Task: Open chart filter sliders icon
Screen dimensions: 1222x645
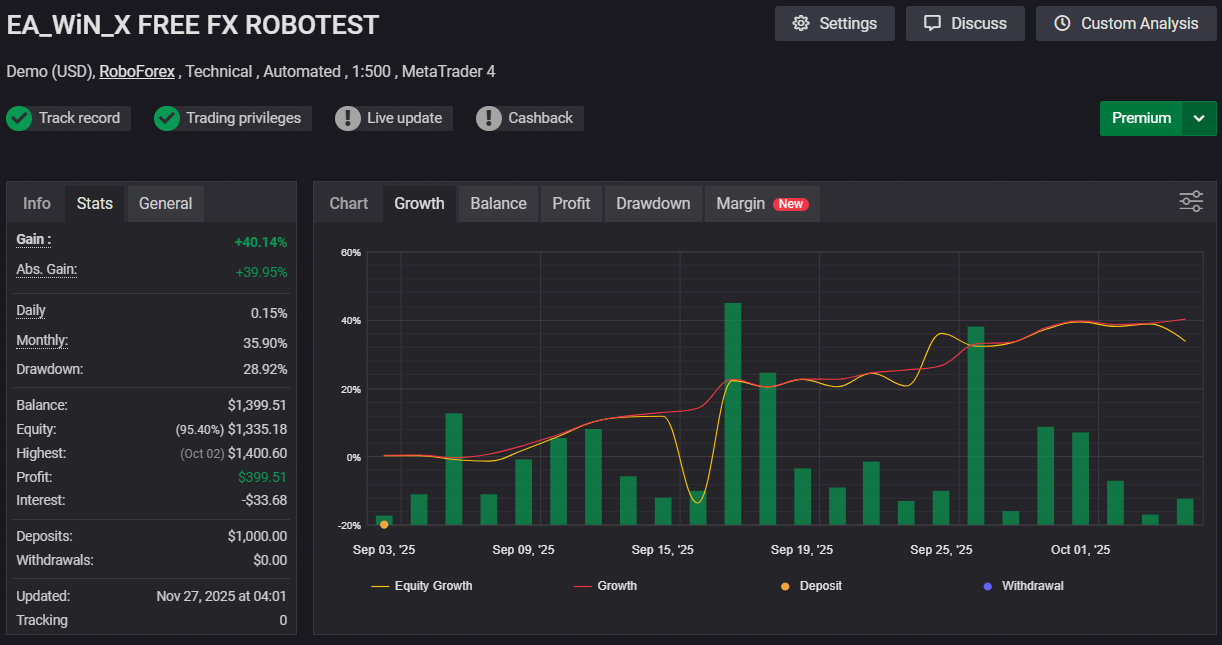Action: [x=1190, y=202]
